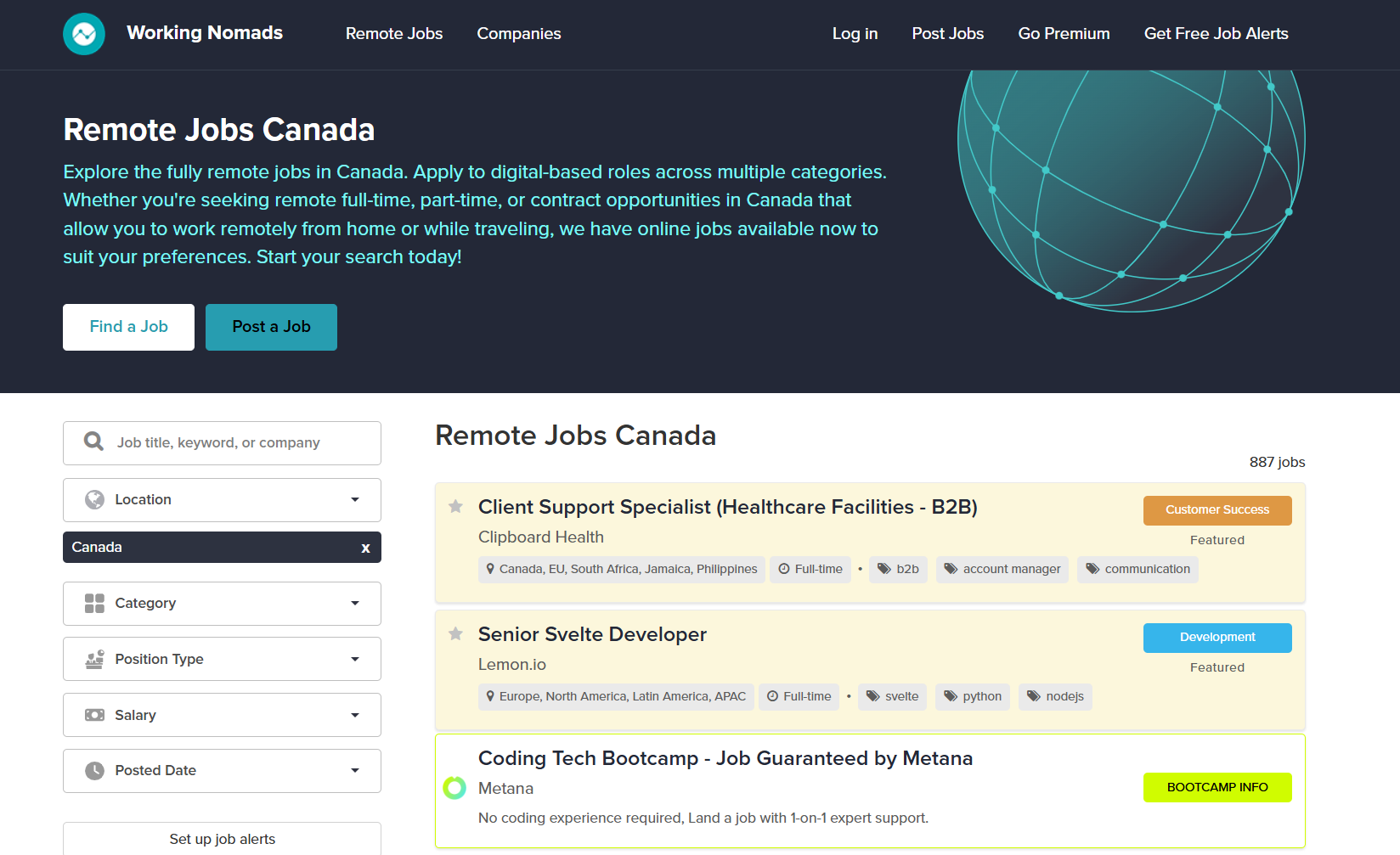Click the Clipboard Health company name
This screenshot has width=1400, height=855.
[x=541, y=537]
